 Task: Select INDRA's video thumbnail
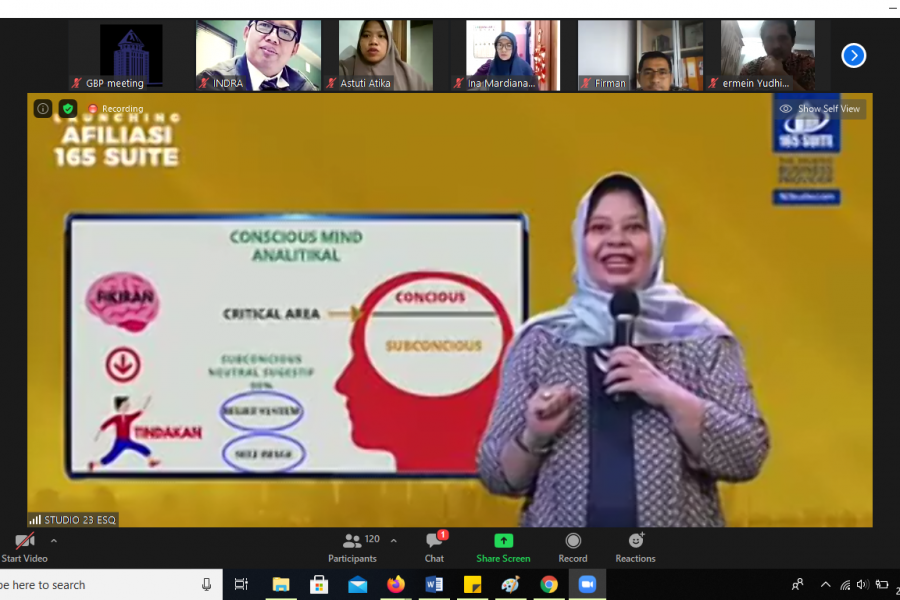[x=258, y=55]
